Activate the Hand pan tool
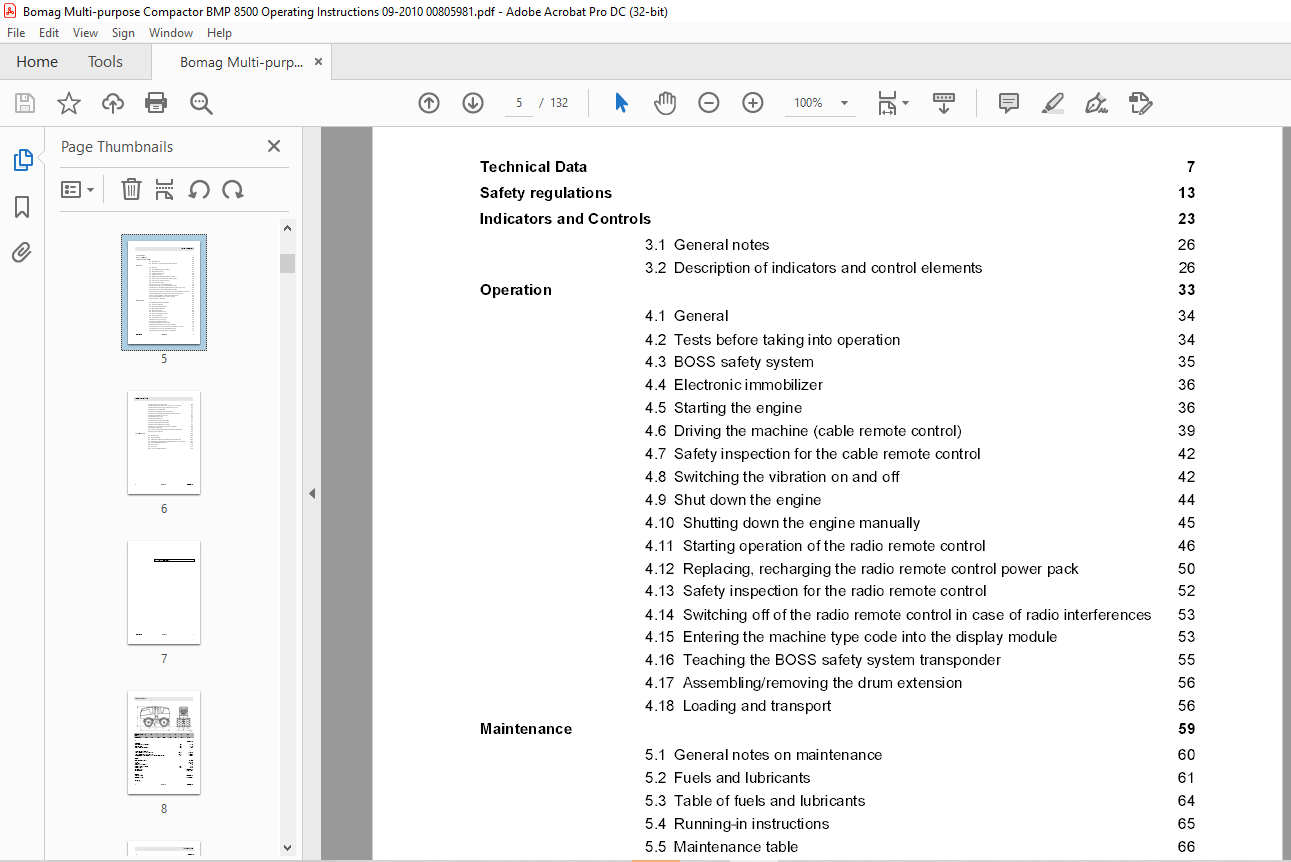 (x=665, y=103)
